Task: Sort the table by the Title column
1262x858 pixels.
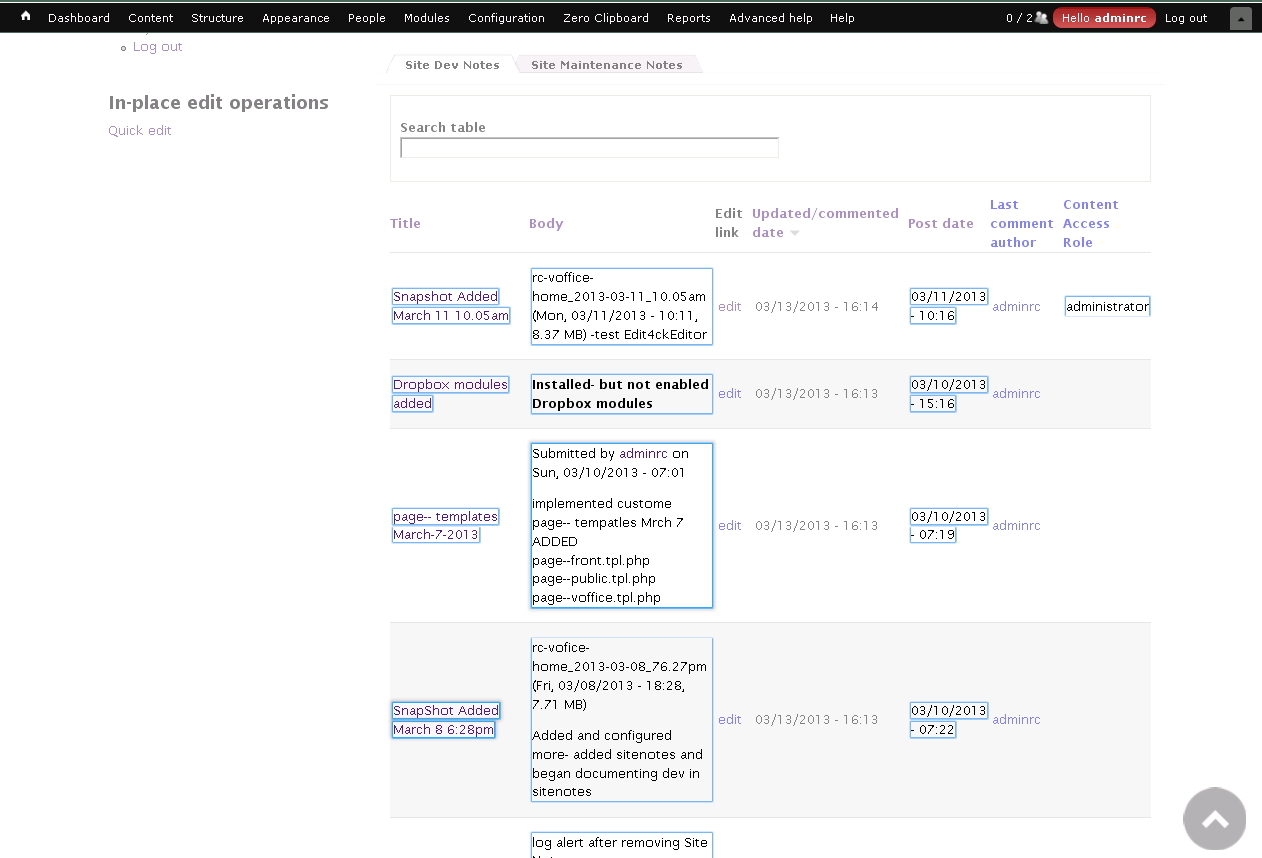Action: pos(405,223)
